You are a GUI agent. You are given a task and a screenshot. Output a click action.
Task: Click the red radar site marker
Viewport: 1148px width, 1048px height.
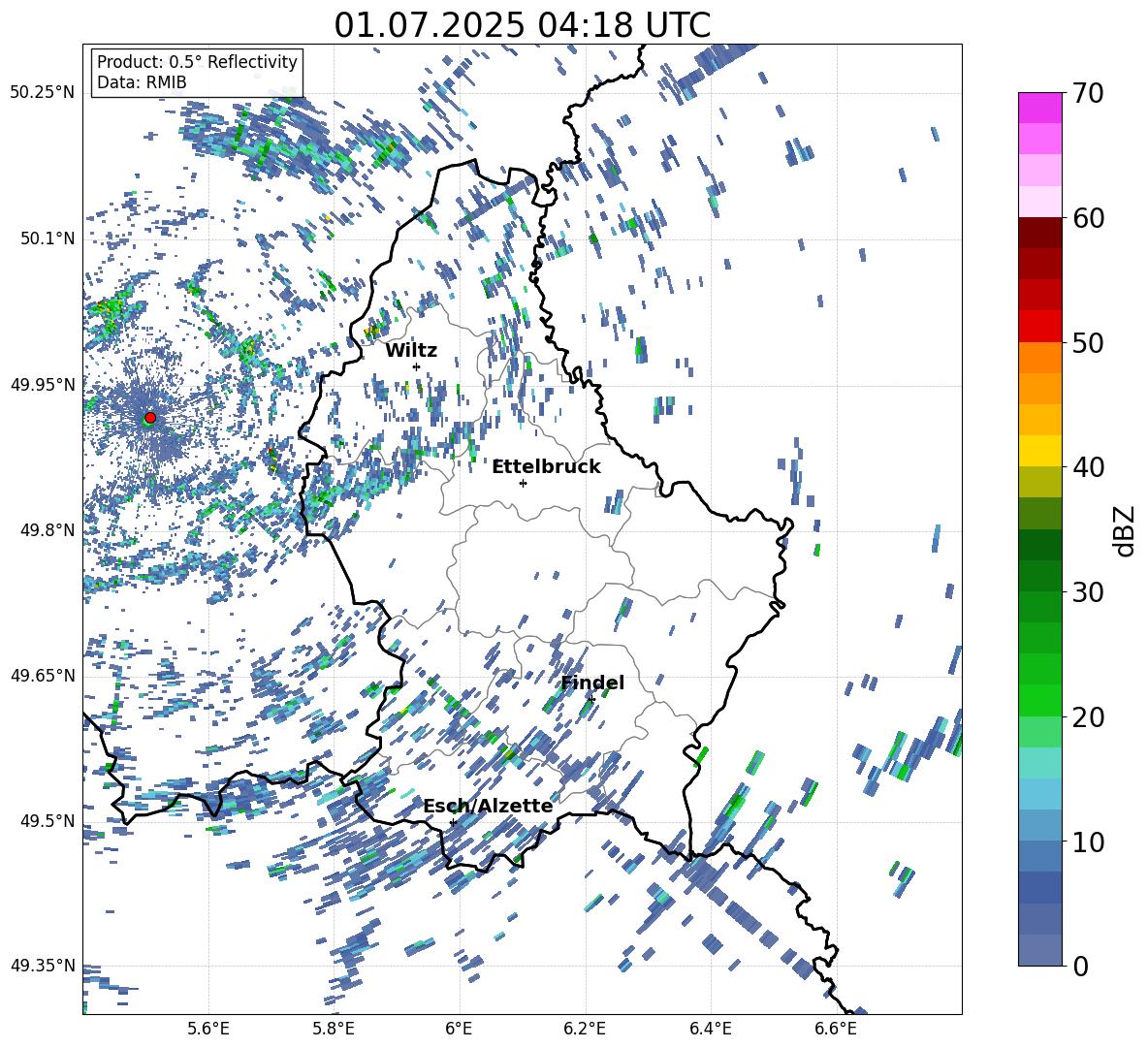click(x=150, y=418)
